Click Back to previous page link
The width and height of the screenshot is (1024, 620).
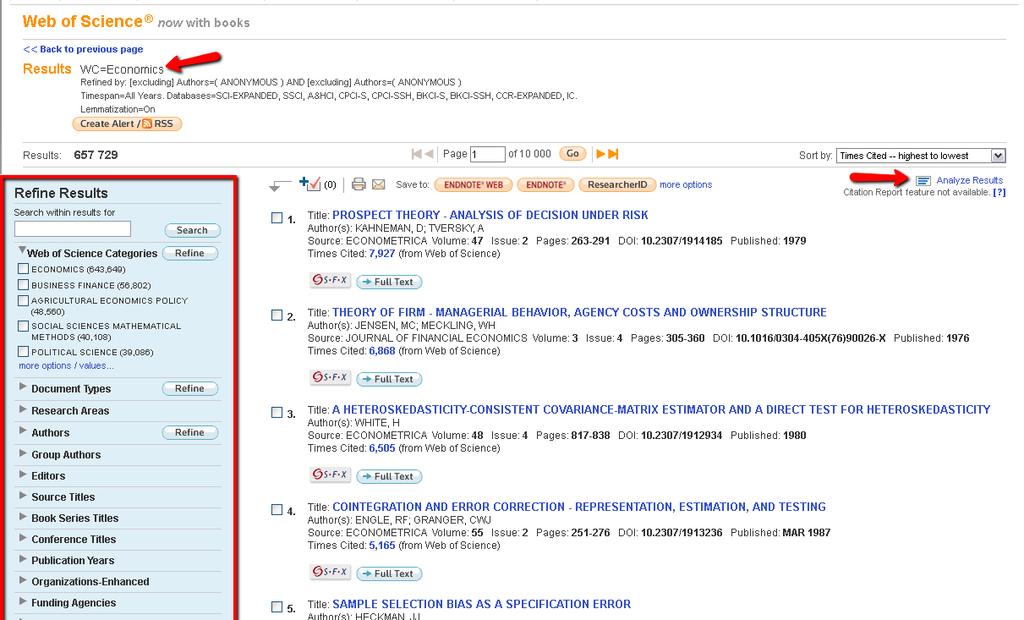click(83, 49)
